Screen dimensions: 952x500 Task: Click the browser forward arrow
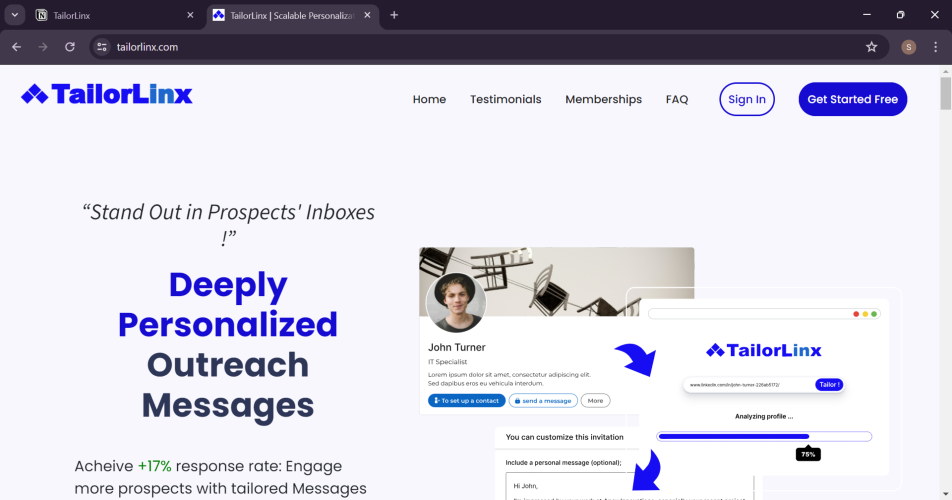point(42,47)
